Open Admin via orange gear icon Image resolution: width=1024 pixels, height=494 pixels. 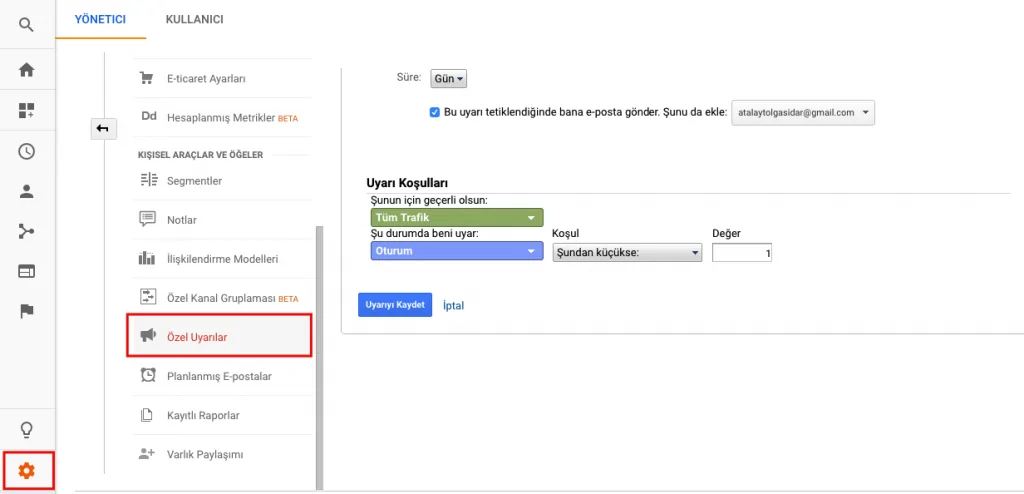pos(26,470)
